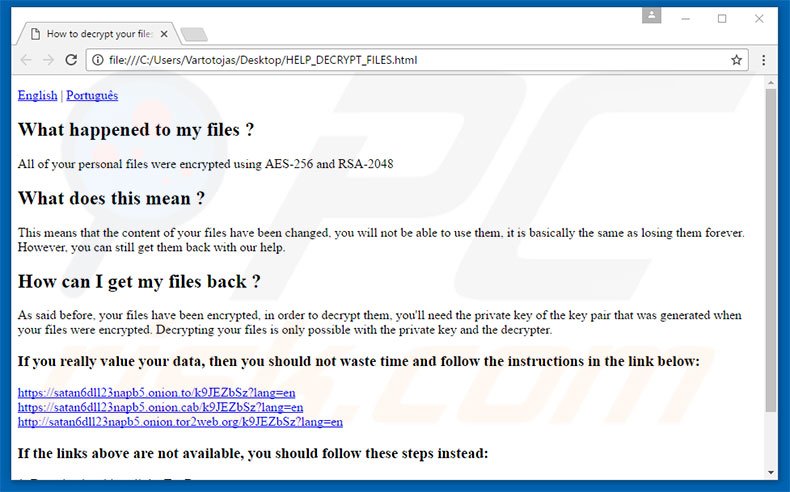
Task: Select the 'How to decrypt your files' tab
Action: 98,34
